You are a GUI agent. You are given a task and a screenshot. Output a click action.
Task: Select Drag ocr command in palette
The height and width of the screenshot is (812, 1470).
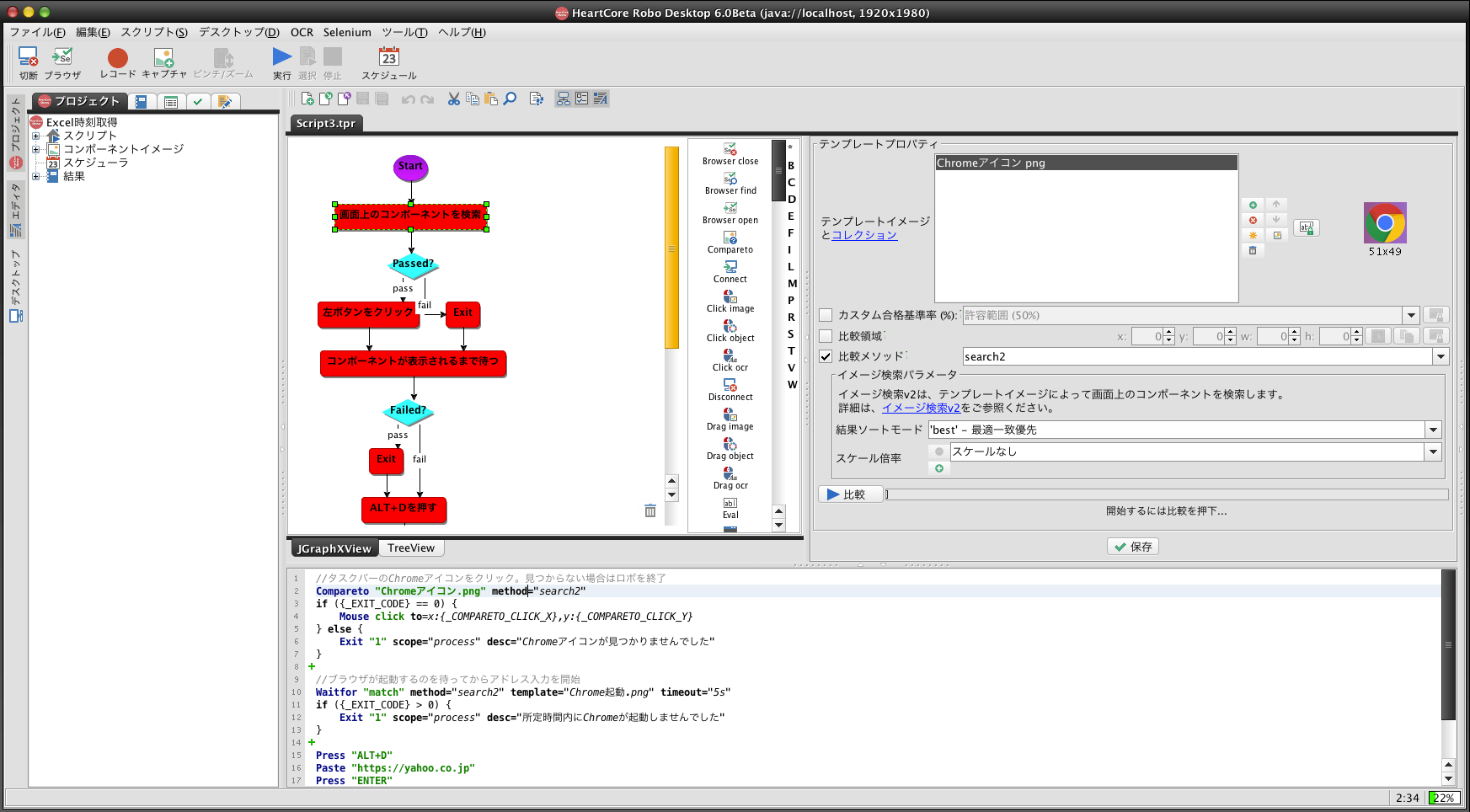[730, 478]
